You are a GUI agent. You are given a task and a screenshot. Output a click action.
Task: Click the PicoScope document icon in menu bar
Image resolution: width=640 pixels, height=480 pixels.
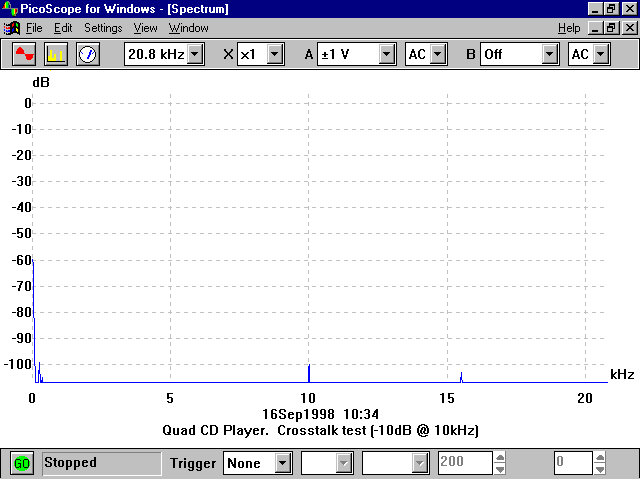11,28
